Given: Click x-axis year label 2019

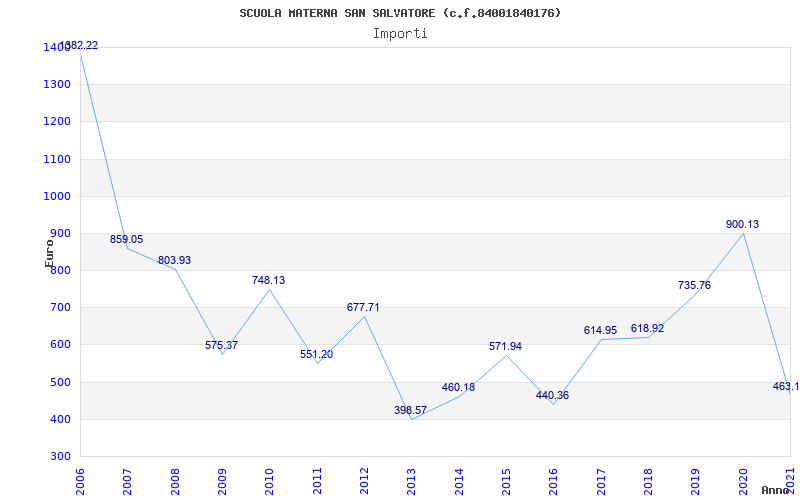Looking at the screenshot, I should (x=696, y=480).
